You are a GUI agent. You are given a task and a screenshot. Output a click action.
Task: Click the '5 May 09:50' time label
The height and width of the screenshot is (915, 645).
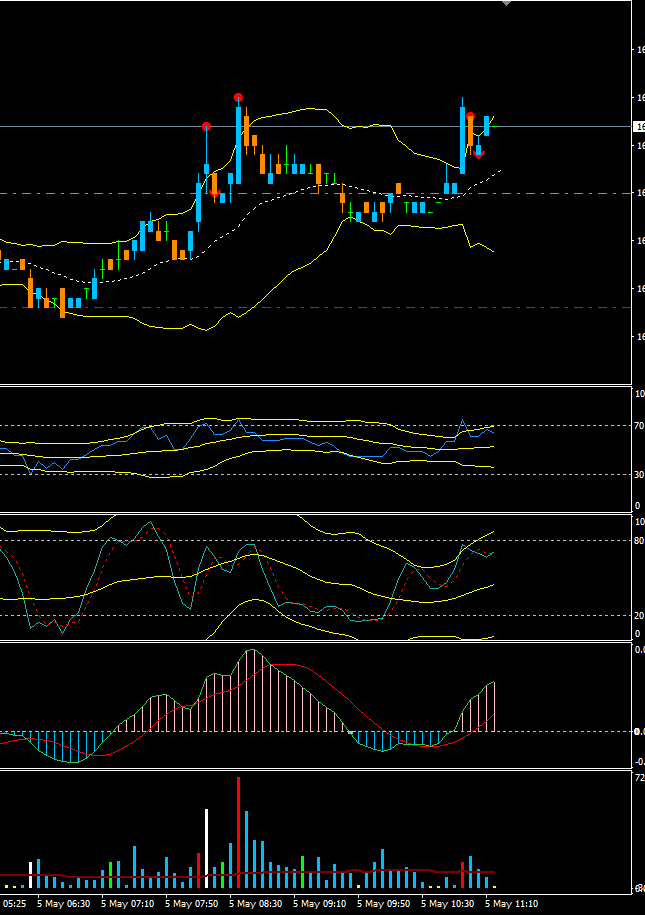point(383,904)
